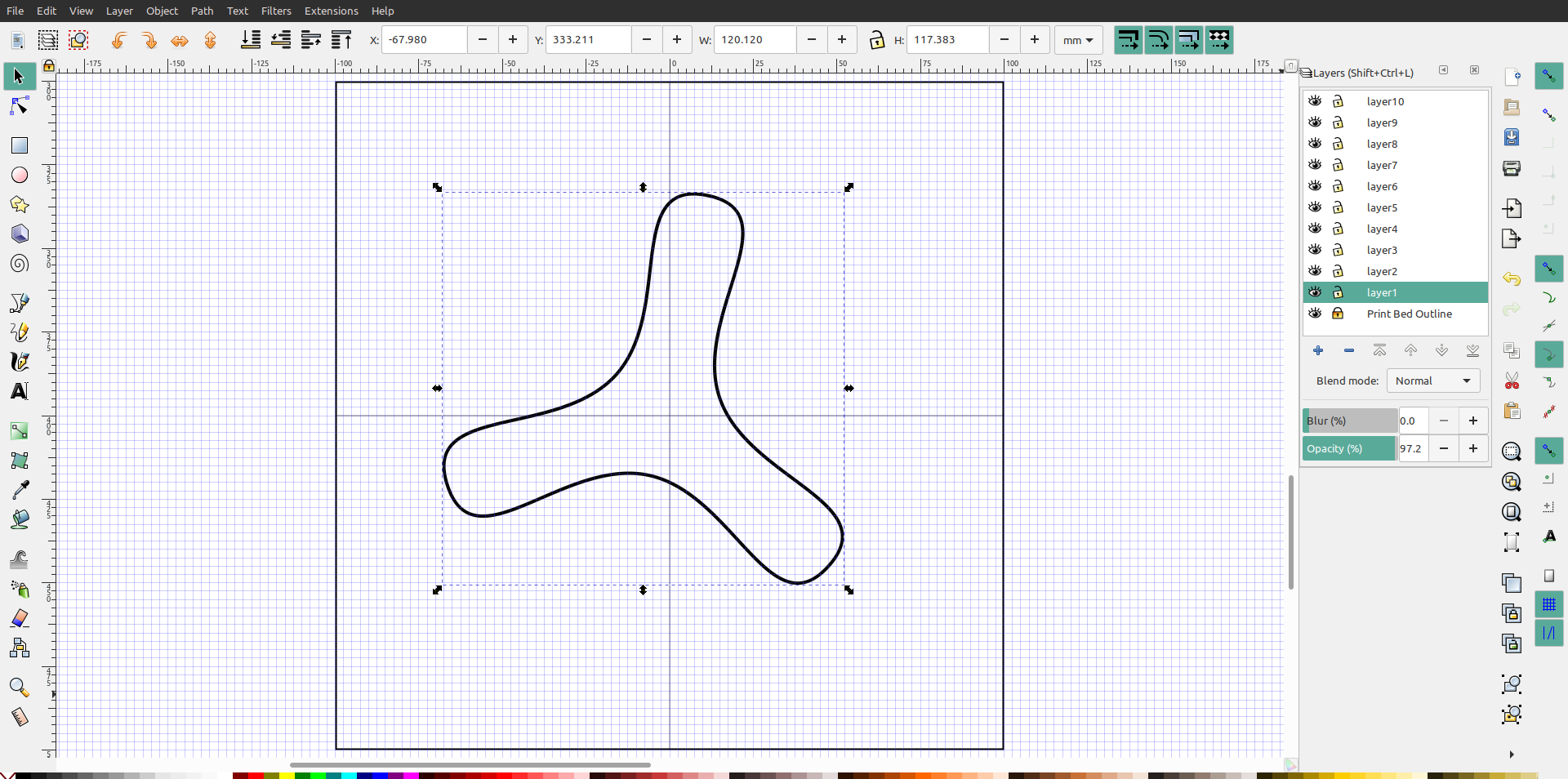Select layer3 in the layers list
The image size is (1568, 779).
pos(1395,250)
